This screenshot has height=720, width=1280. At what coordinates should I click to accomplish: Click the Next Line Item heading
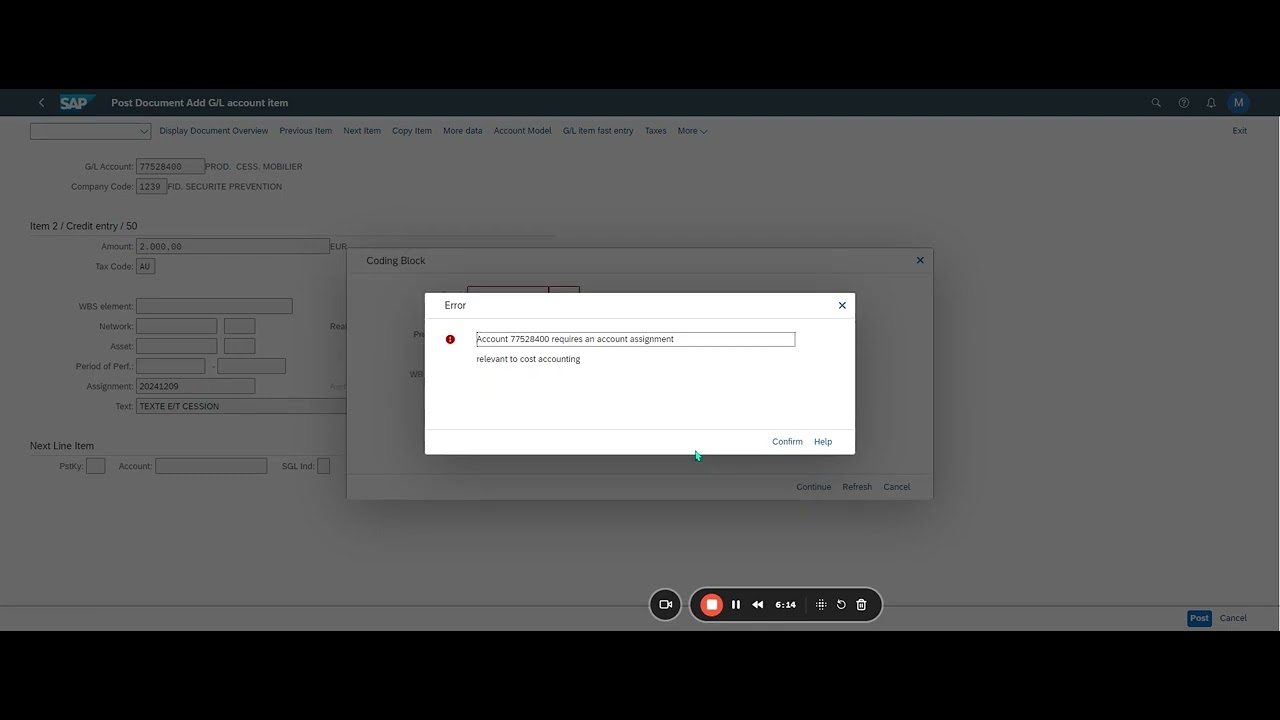[x=62, y=446]
